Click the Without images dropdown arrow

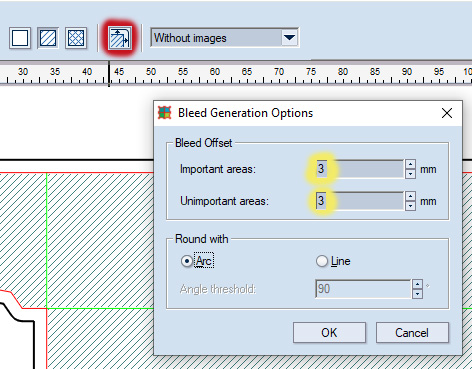(x=289, y=38)
